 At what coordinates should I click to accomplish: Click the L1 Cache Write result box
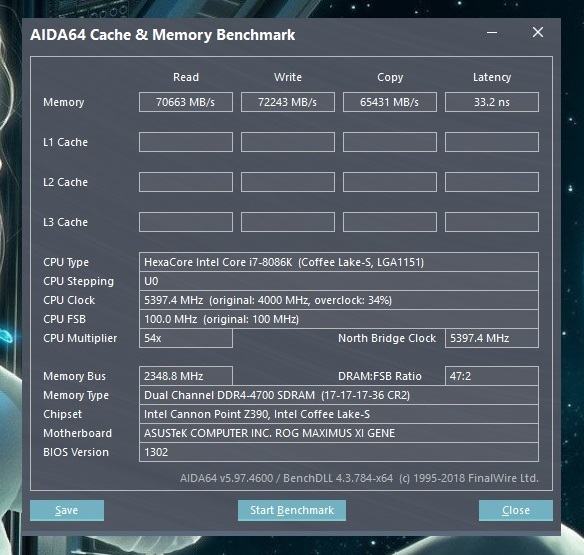[x=288, y=142]
